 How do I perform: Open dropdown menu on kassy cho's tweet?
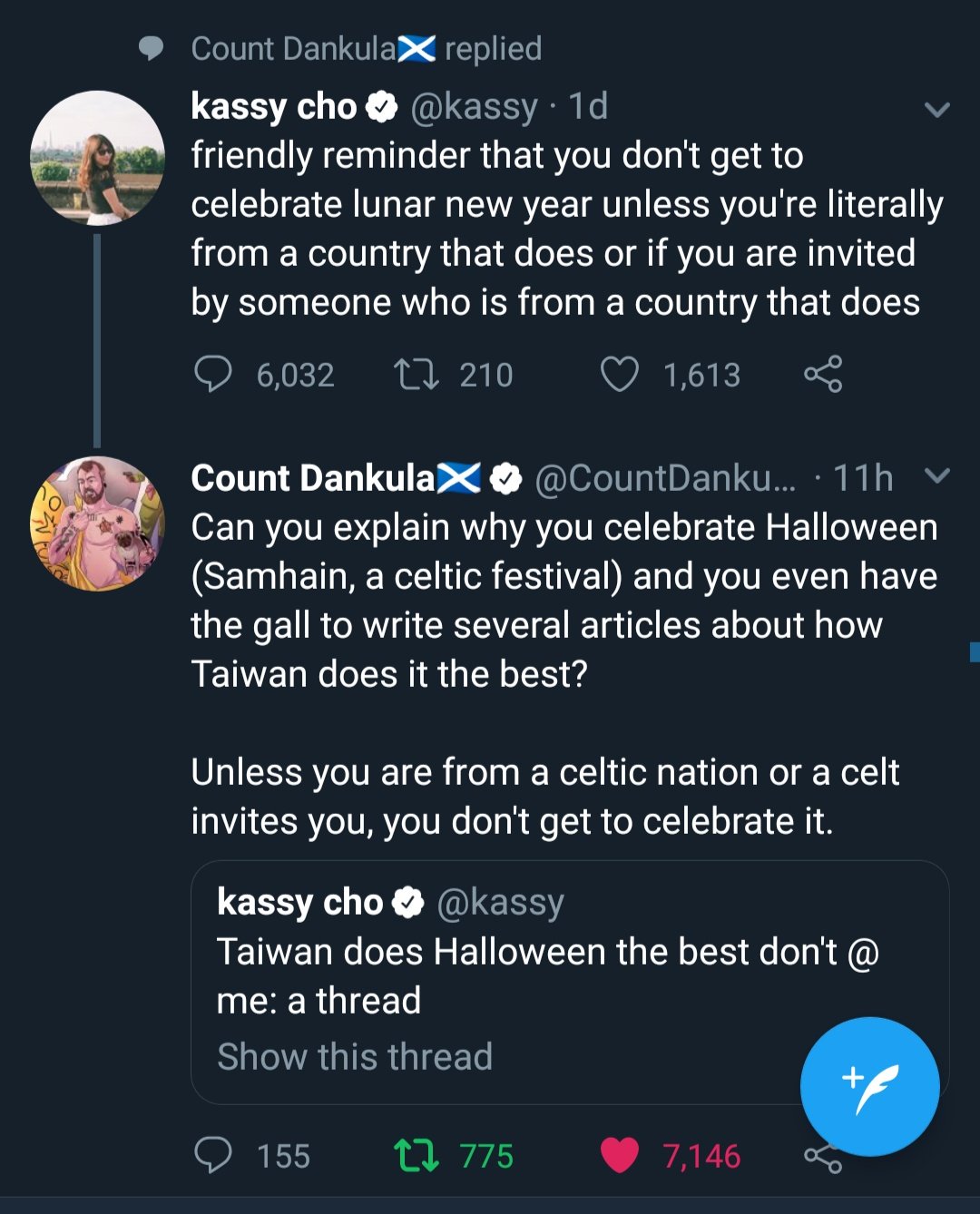pyautogui.click(x=936, y=110)
